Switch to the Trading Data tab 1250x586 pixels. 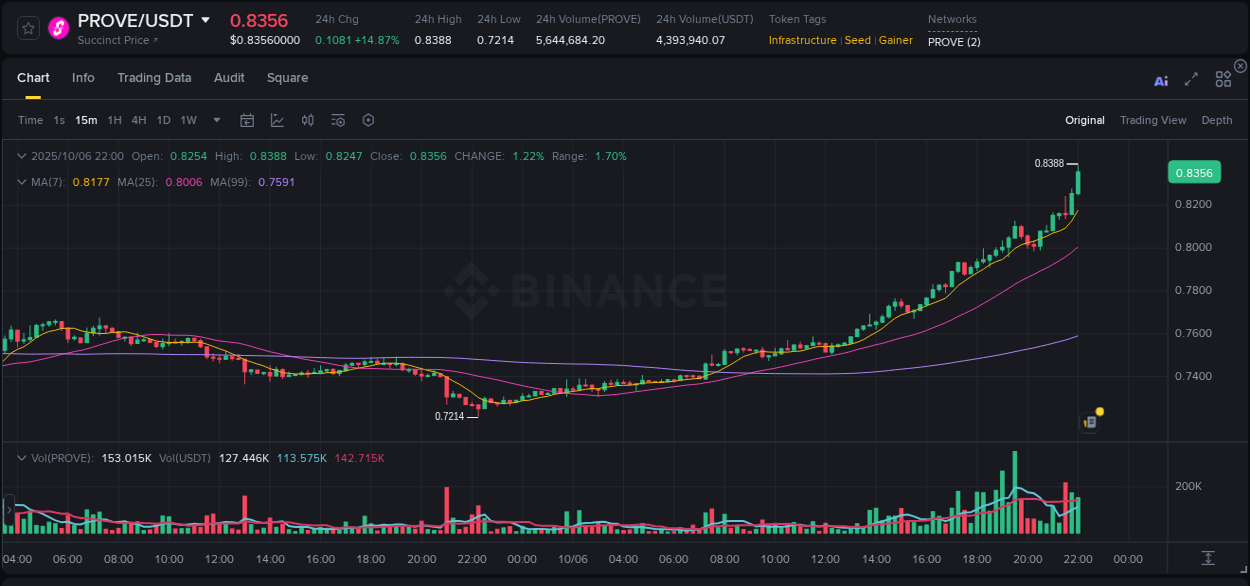pyautogui.click(x=154, y=77)
